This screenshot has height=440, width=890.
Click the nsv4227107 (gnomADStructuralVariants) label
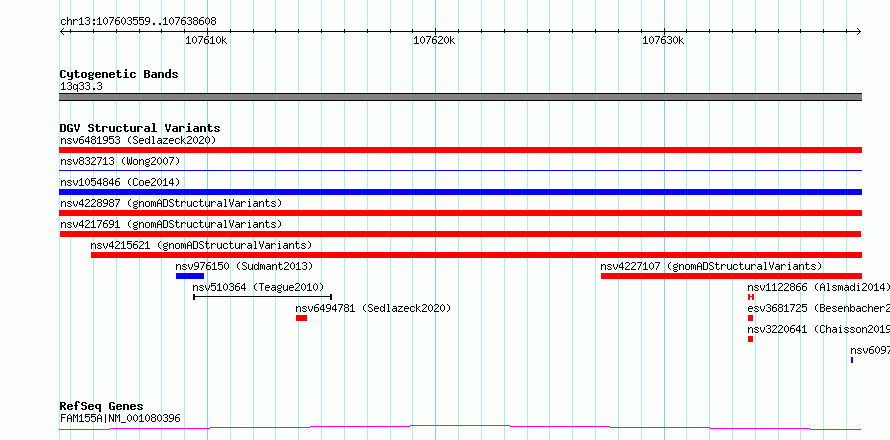[x=711, y=266]
